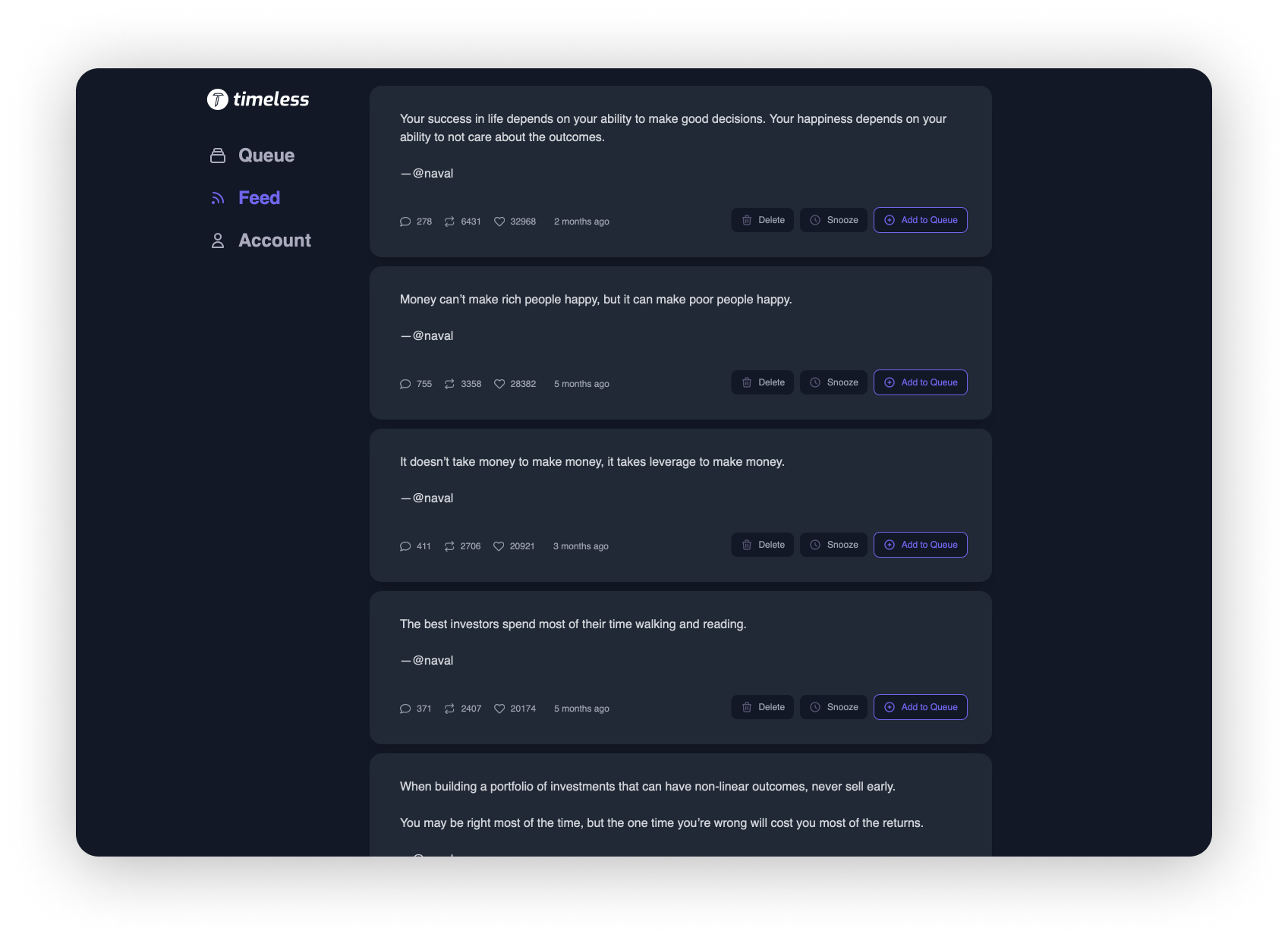Click the heart icon showing 28382 likes
This screenshot has width=1288, height=940.
coord(499,384)
